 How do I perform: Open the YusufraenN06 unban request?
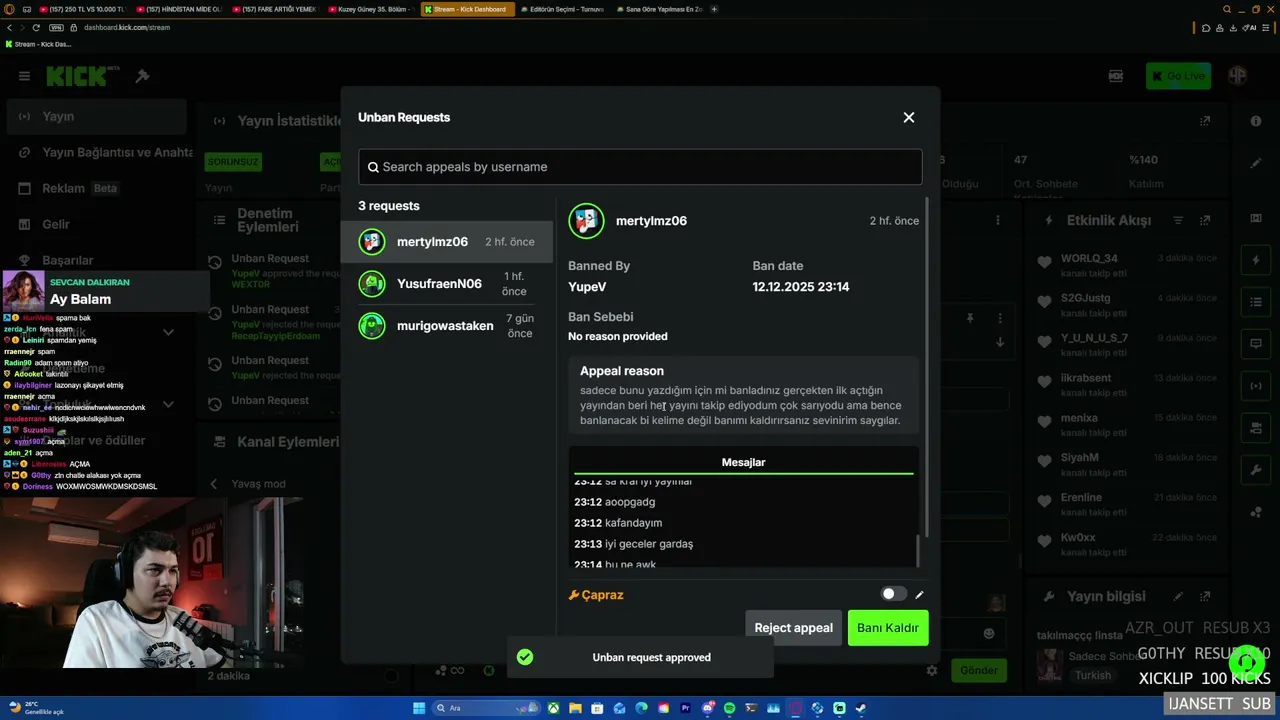click(446, 284)
